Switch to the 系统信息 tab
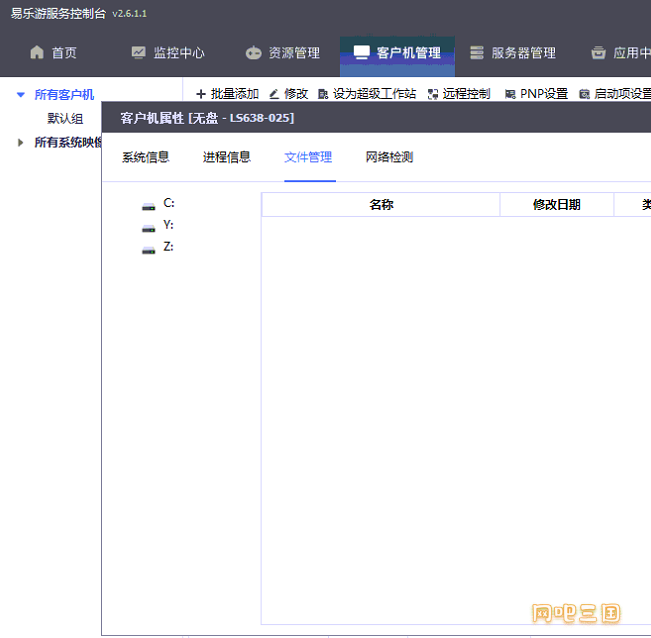 point(146,157)
